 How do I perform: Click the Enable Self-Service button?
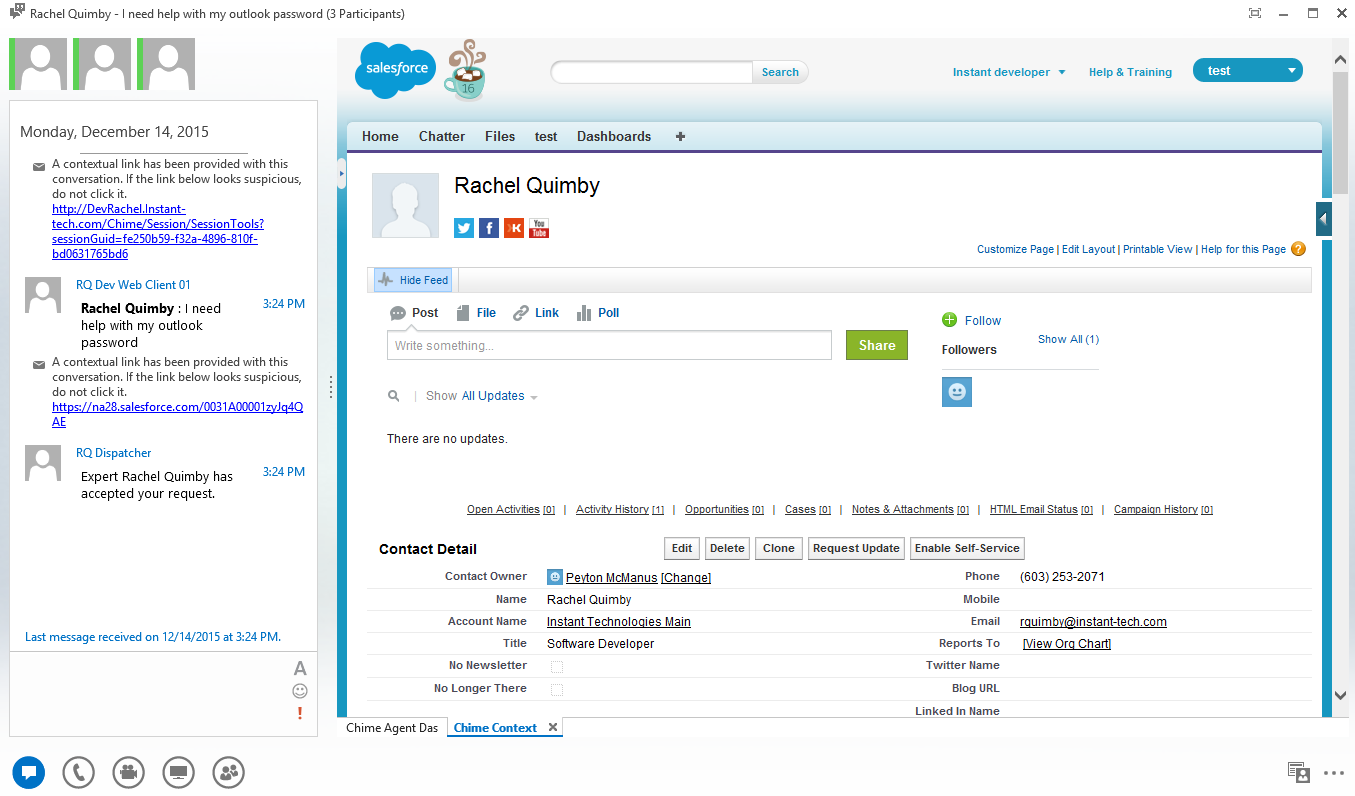pyautogui.click(x=967, y=548)
